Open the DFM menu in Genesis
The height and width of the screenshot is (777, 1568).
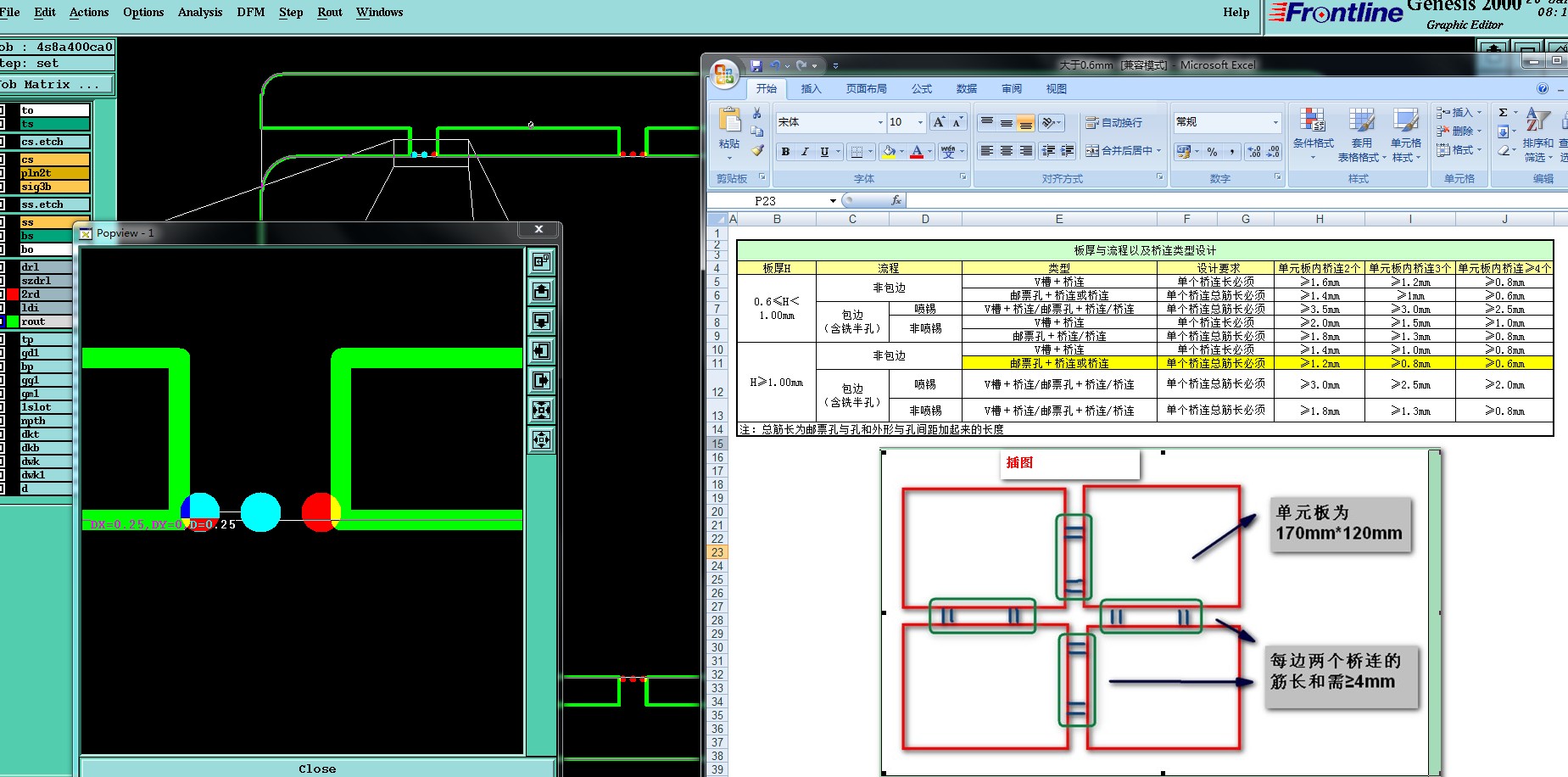[x=250, y=12]
